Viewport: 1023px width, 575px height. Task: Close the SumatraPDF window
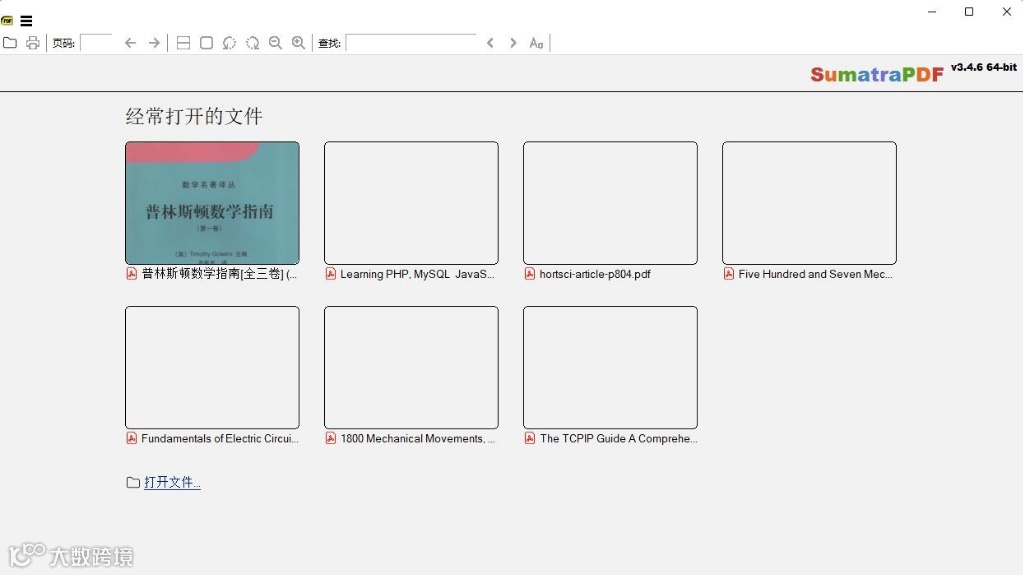[x=1007, y=12]
